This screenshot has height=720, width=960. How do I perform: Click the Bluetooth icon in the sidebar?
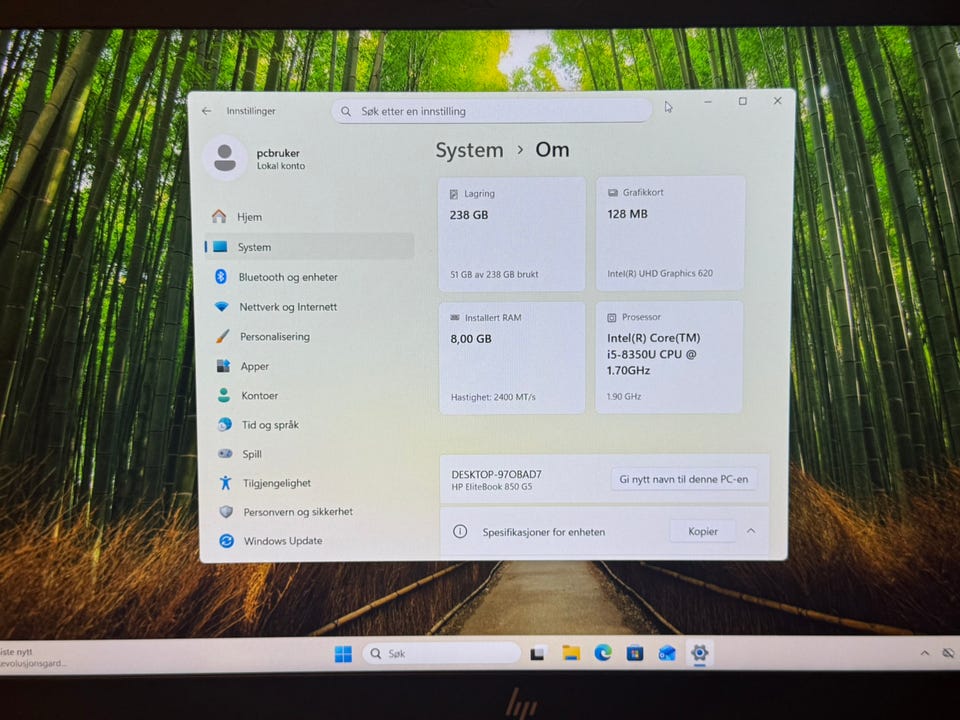click(x=221, y=277)
